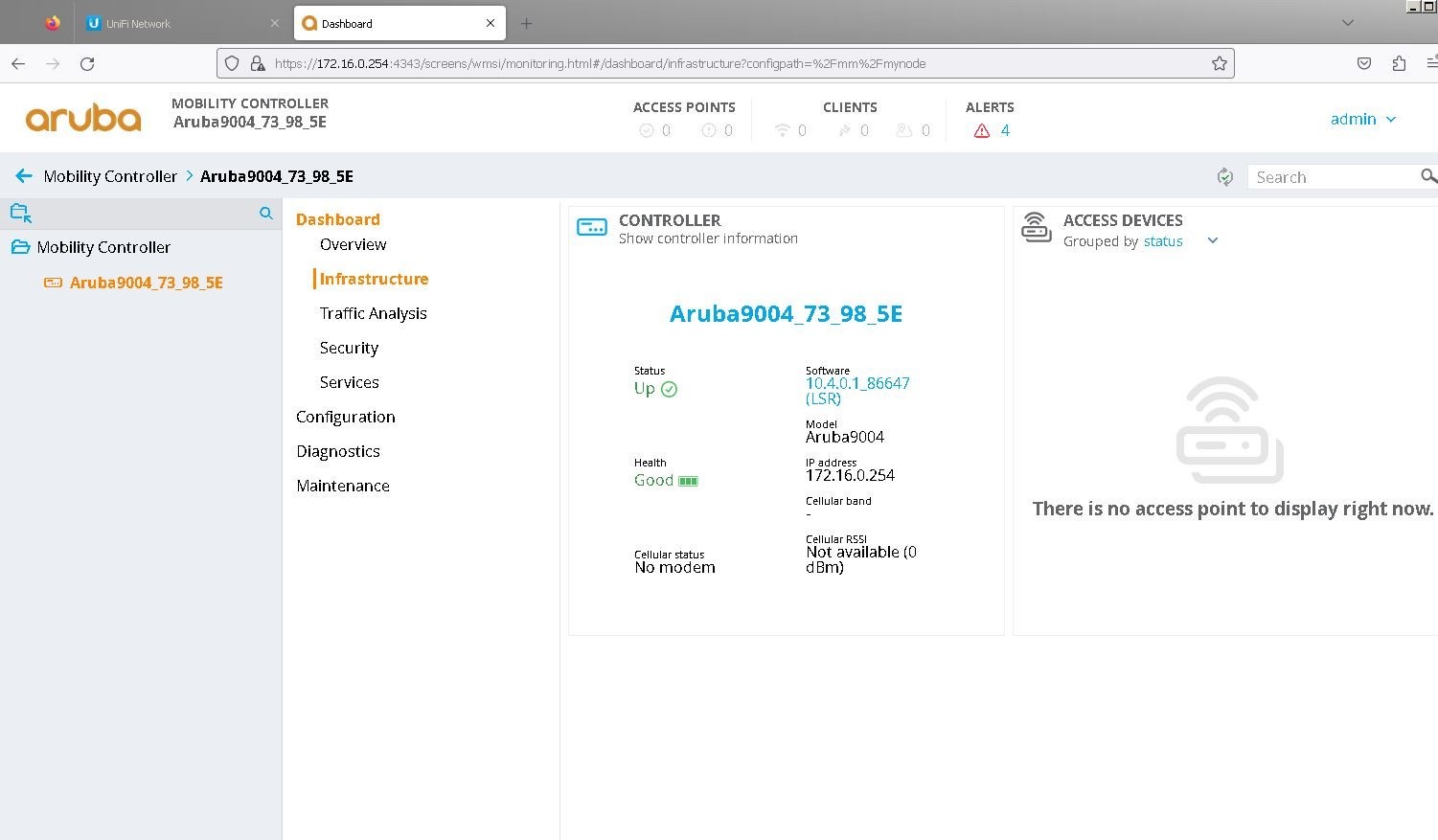Click the shield tracking protection icon
The width and height of the screenshot is (1438, 840).
coord(232,63)
